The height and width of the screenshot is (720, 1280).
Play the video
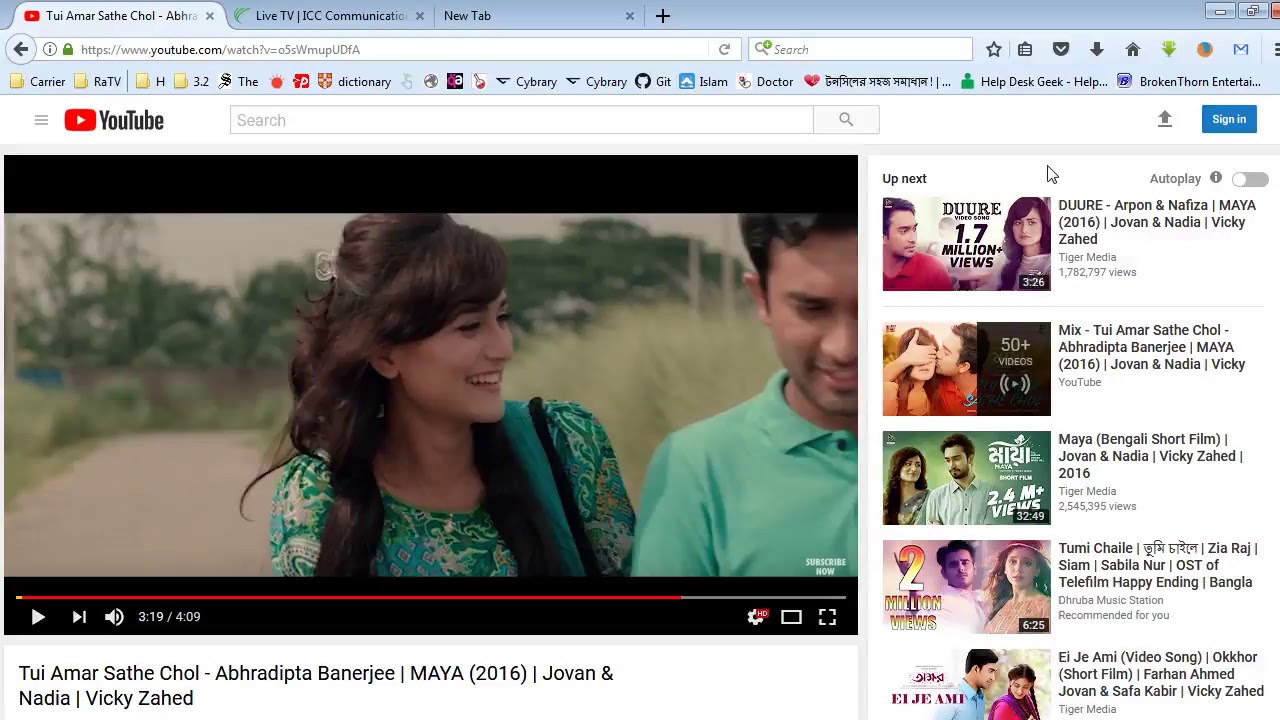tap(38, 617)
